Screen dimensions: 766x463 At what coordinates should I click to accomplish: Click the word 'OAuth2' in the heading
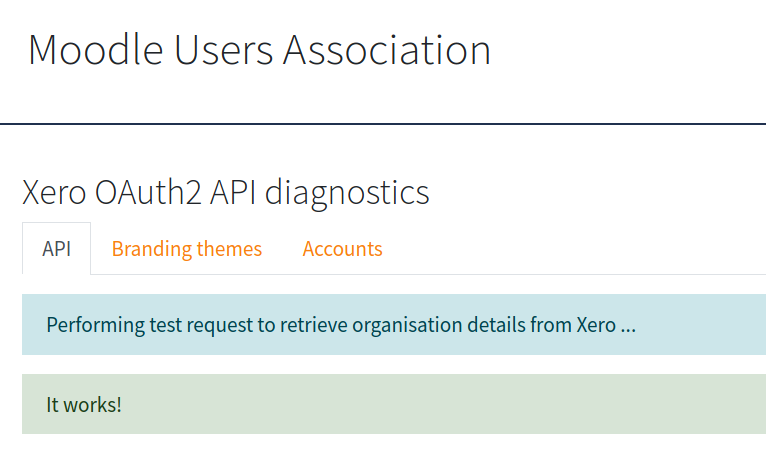tap(148, 192)
